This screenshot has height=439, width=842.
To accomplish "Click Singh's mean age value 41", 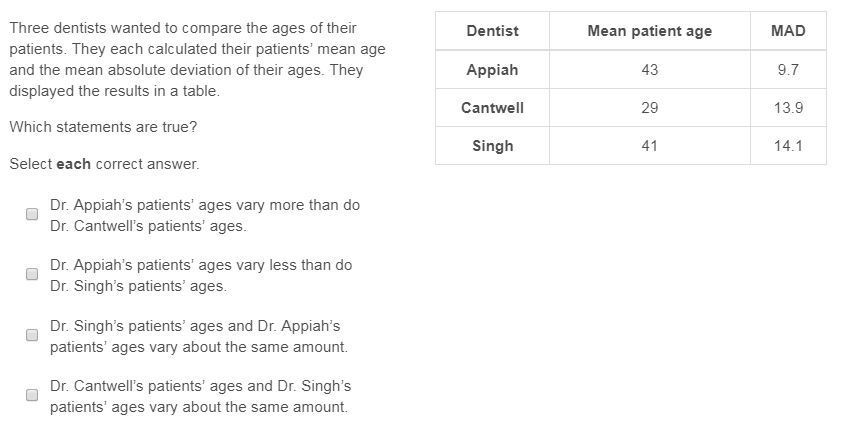I will pos(650,146).
